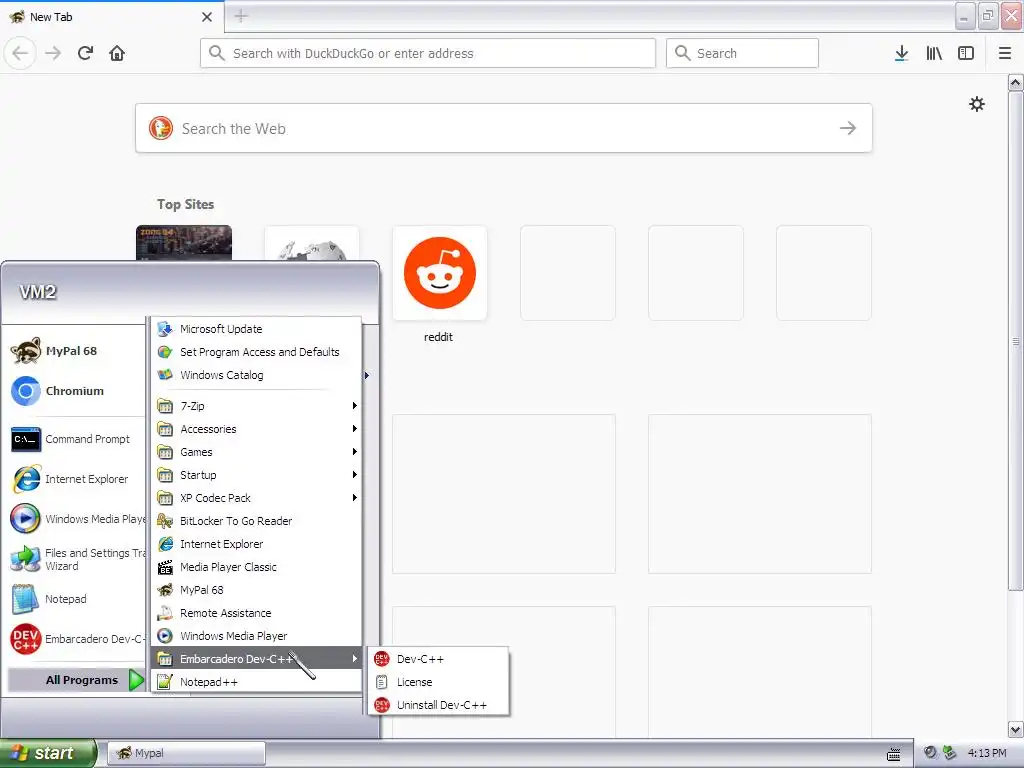The width and height of the screenshot is (1024, 768).
Task: Open New Tab settings gear
Action: pos(976,104)
